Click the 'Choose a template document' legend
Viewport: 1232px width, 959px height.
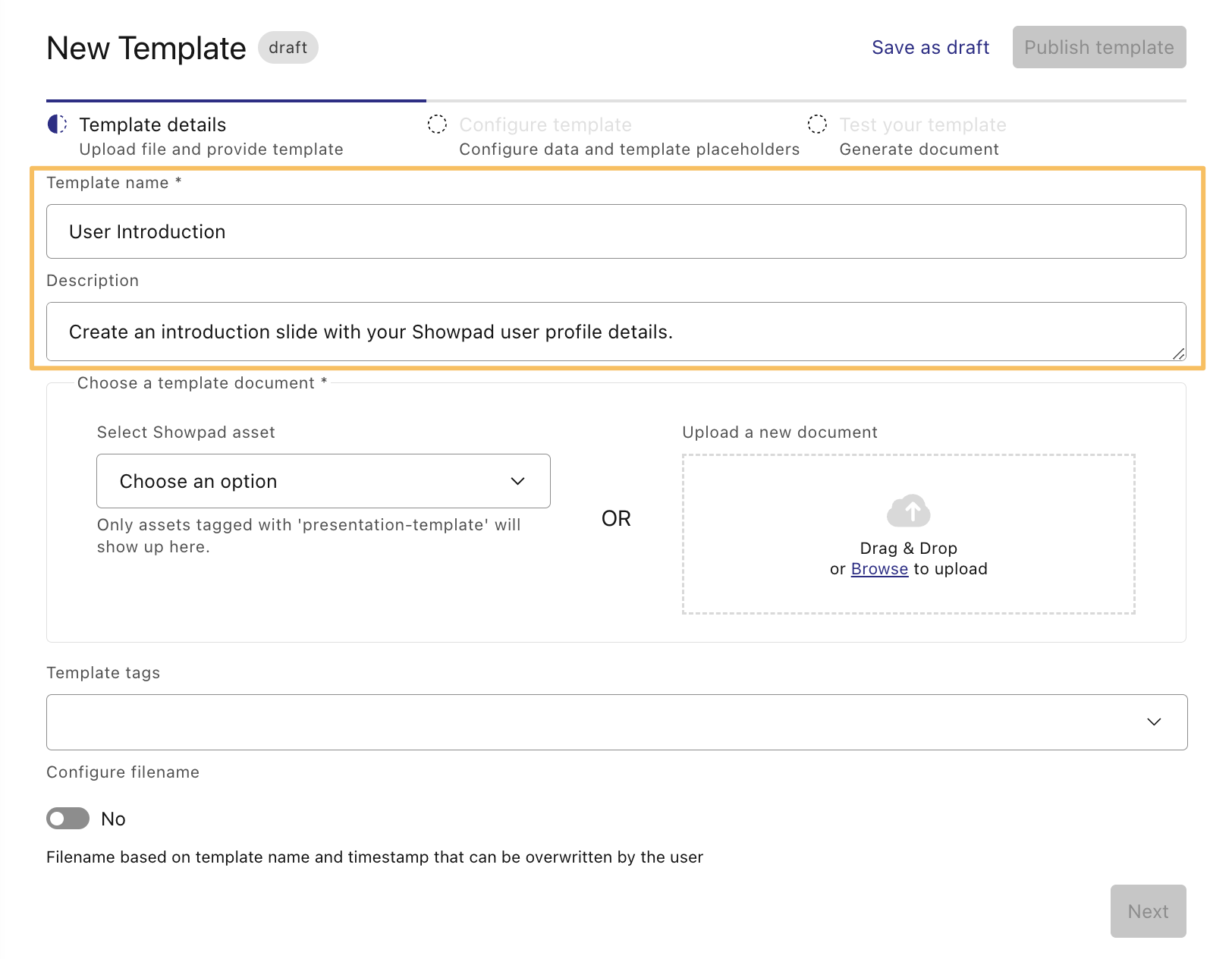click(x=202, y=383)
